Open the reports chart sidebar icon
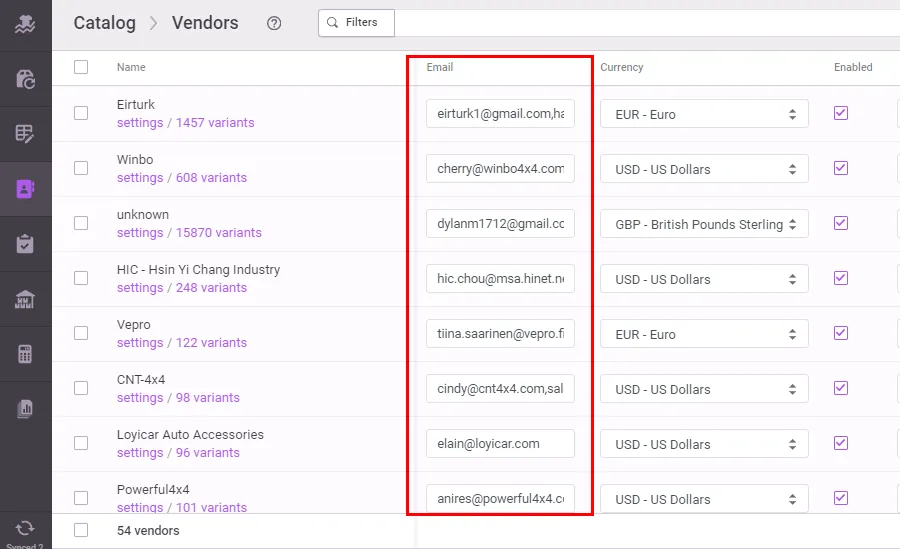Screen dimensions: 900x549 pos(25,408)
